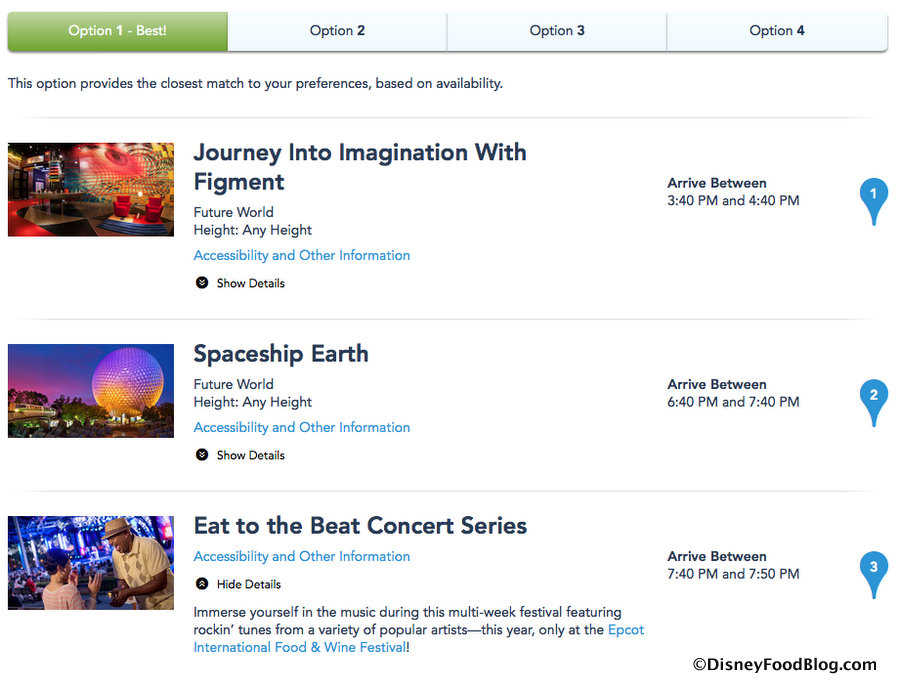900x692 pixels.
Task: Collapse Eat to the Beat Hide Details
Action: click(248, 584)
